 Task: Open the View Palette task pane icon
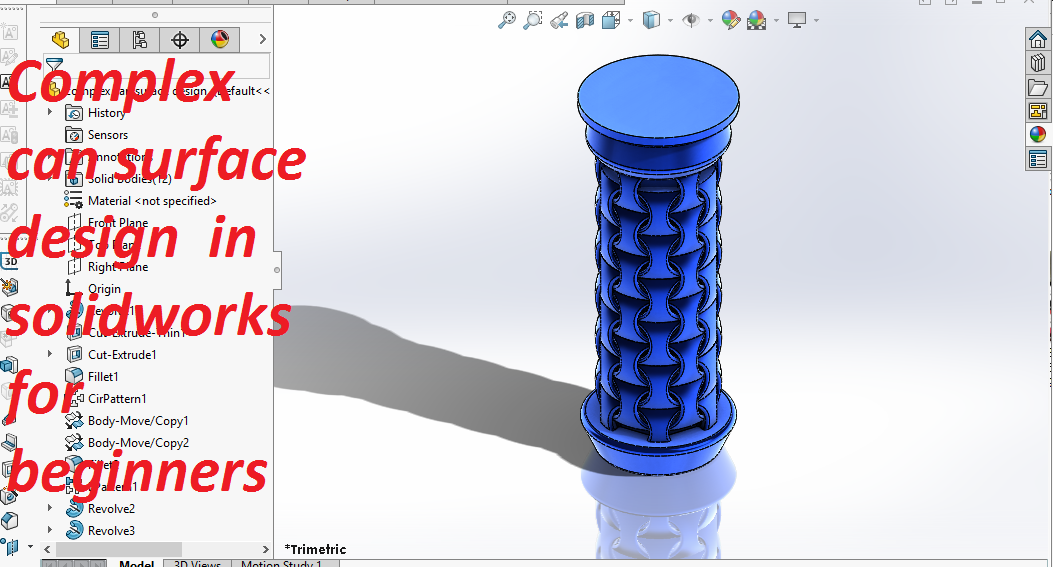pos(1038,111)
